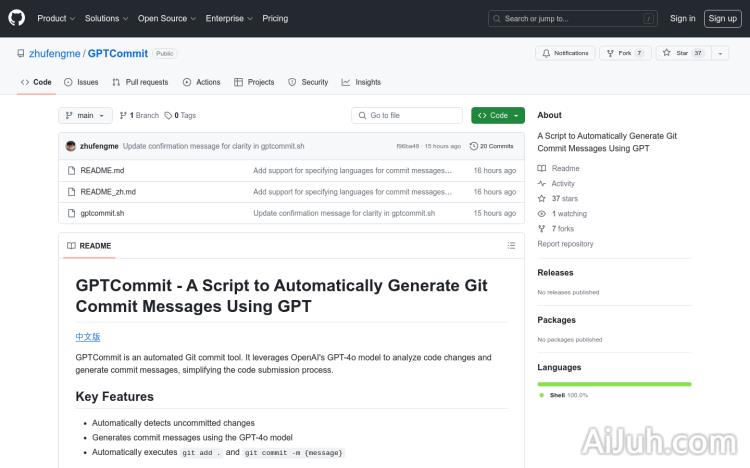View the 1 Branch link

point(139,115)
